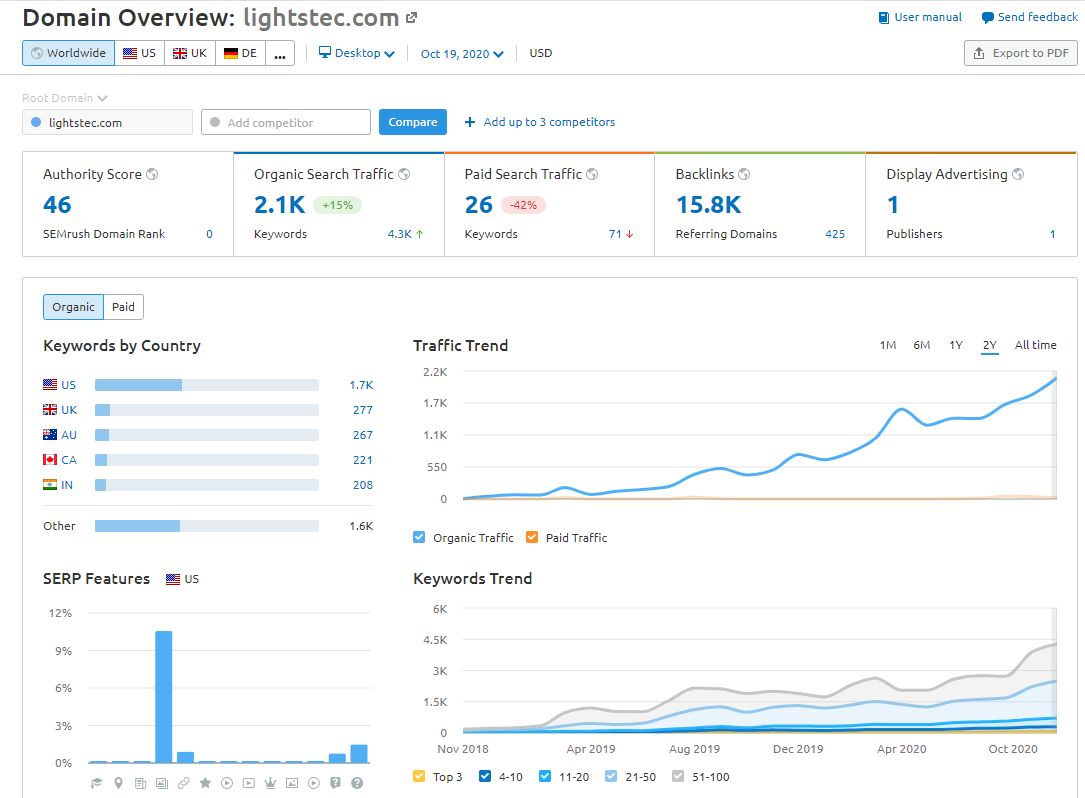Image resolution: width=1085 pixels, height=798 pixels.
Task: Click Backlinks globe icon
Action: tap(744, 174)
